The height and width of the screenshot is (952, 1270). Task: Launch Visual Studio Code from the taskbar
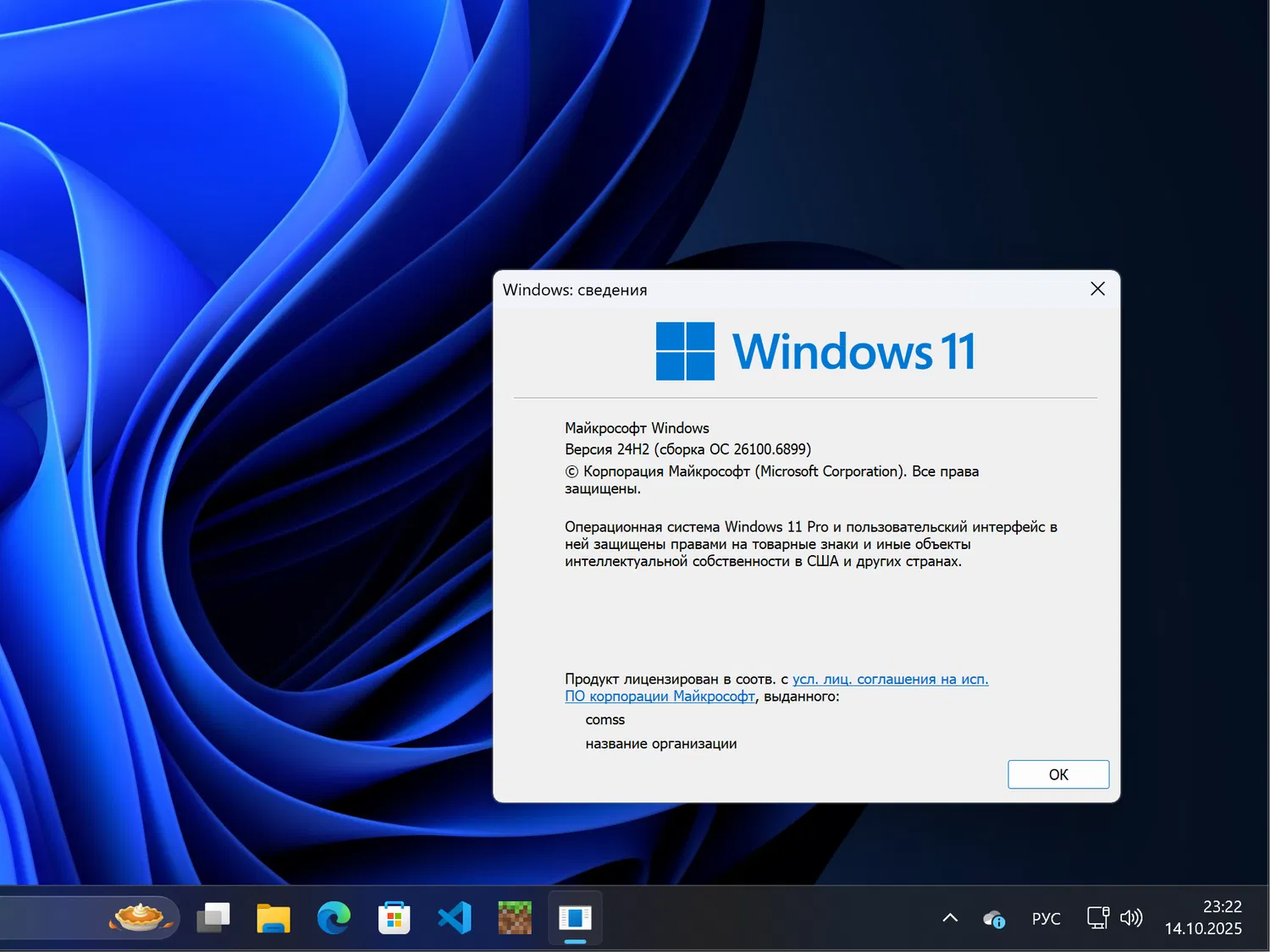455,917
